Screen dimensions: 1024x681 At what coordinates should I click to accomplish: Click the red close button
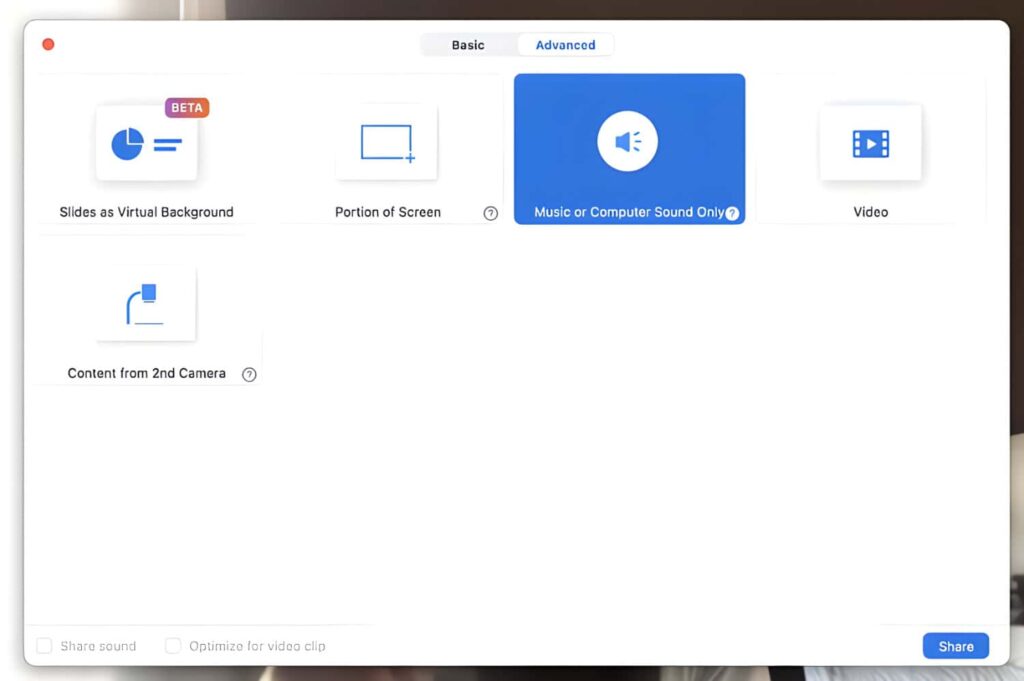[x=47, y=44]
